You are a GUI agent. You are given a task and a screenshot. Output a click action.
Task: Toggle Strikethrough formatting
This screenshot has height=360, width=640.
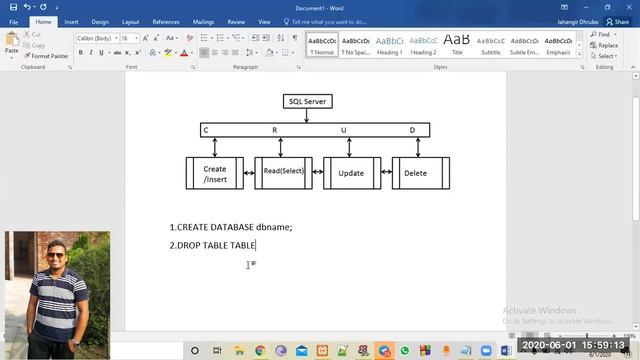pyautogui.click(x=117, y=53)
